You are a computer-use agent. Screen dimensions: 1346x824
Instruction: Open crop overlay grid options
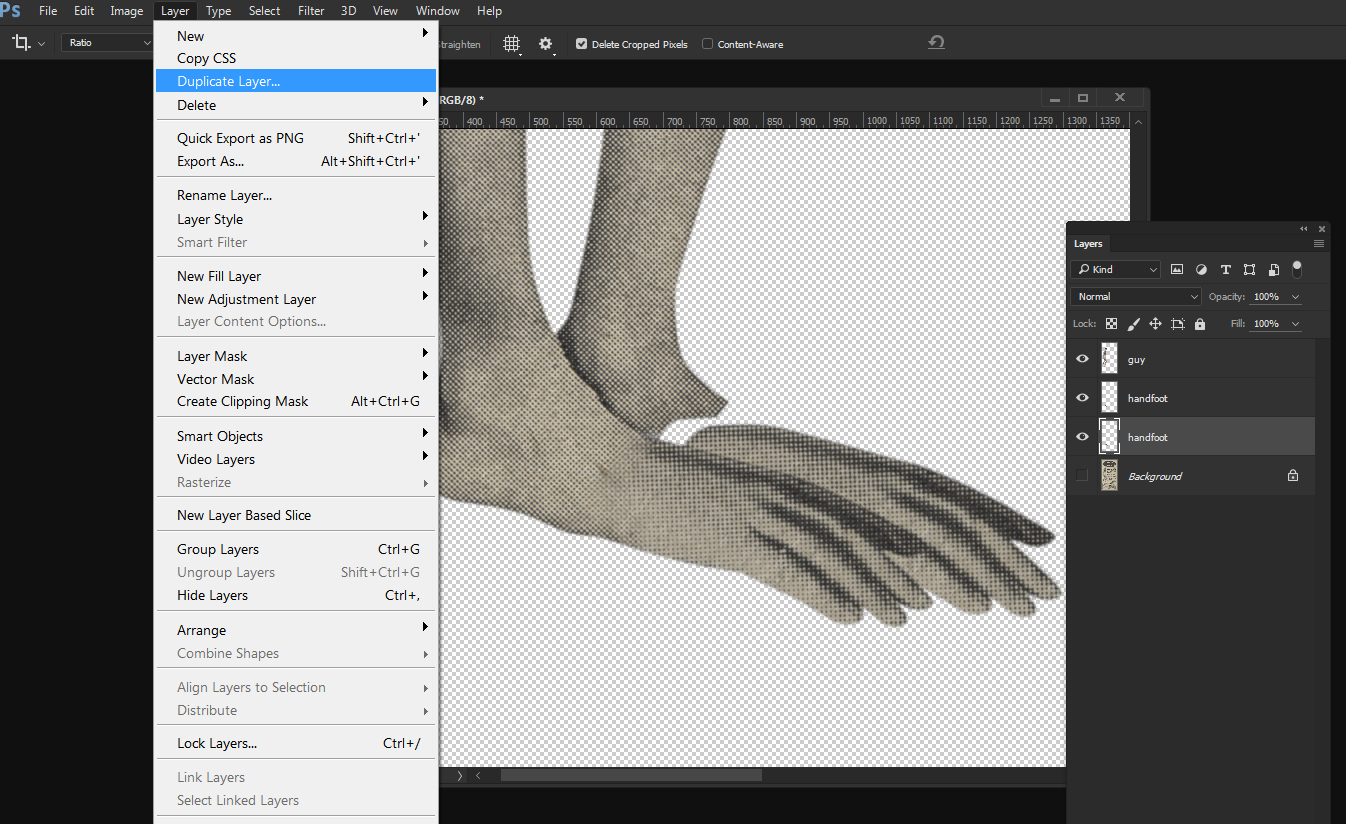pos(512,44)
